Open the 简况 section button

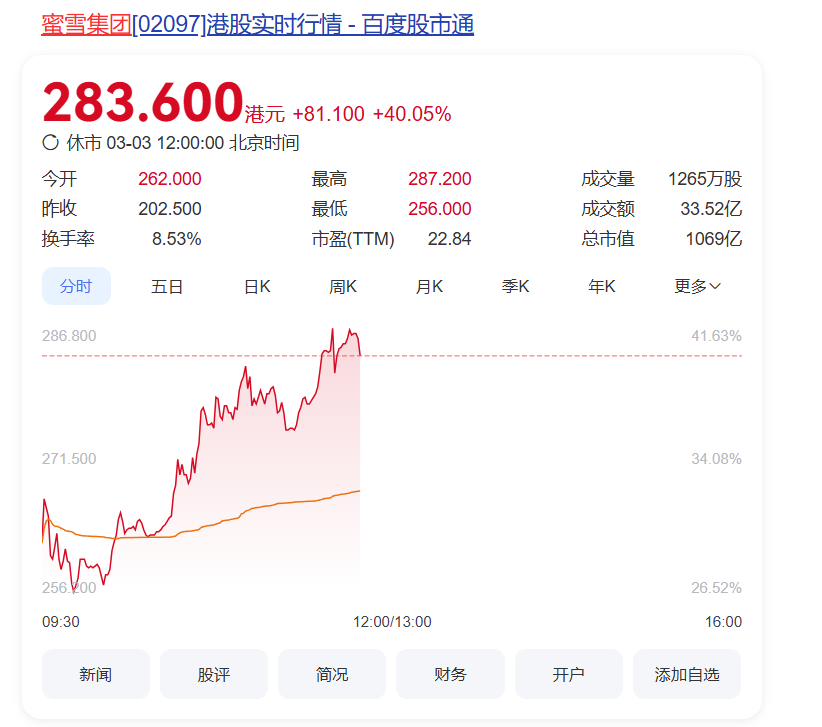point(332,674)
